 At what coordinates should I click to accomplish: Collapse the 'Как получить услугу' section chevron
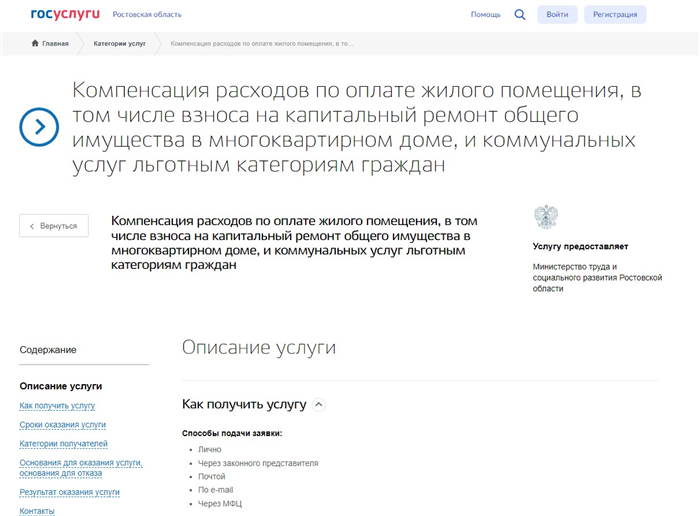tap(318, 405)
